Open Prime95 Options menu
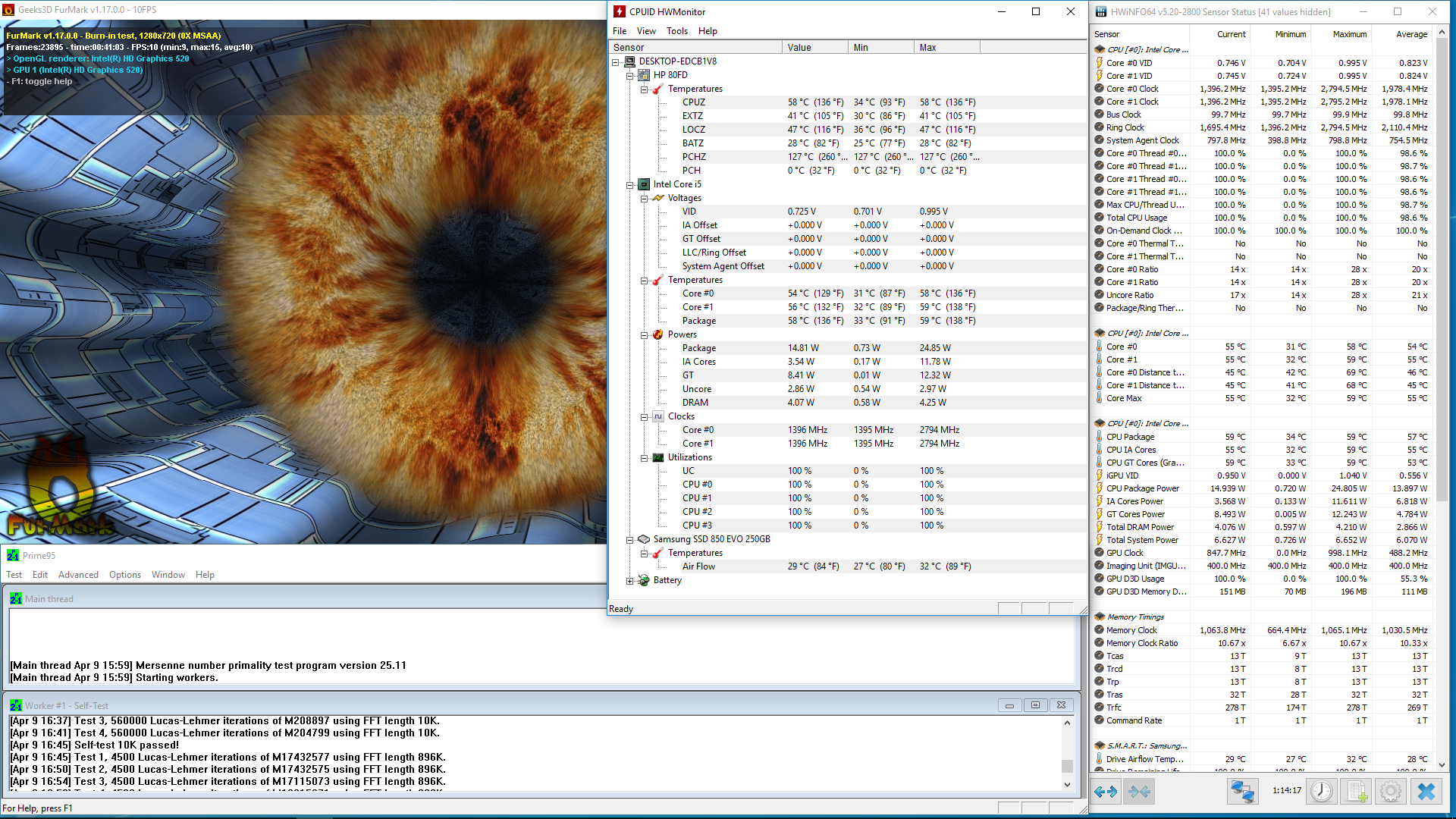 coord(125,575)
